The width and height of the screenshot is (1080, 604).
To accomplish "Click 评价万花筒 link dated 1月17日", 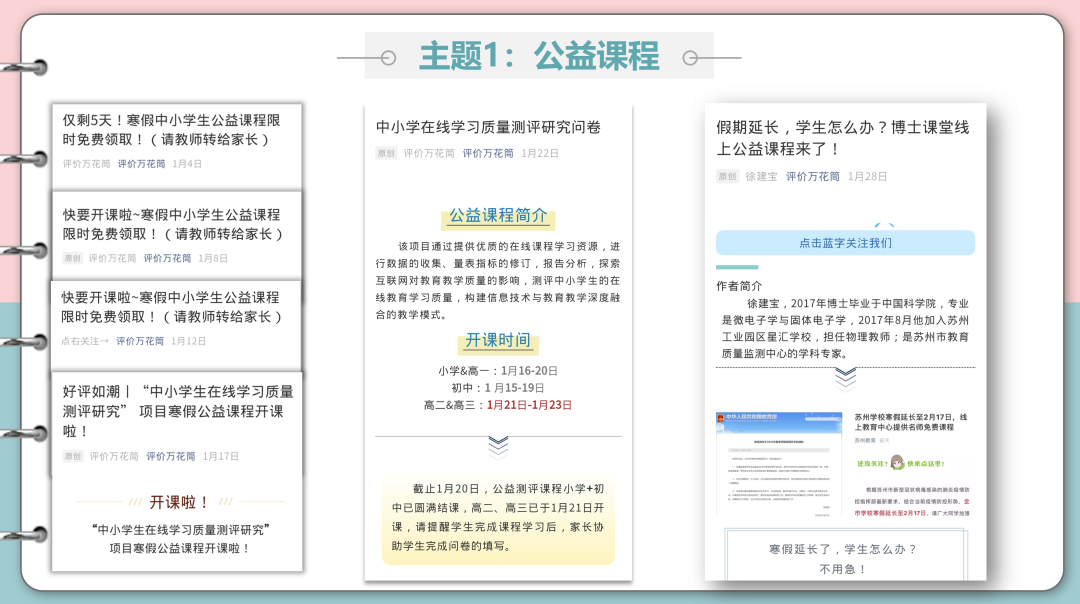I will [171, 456].
